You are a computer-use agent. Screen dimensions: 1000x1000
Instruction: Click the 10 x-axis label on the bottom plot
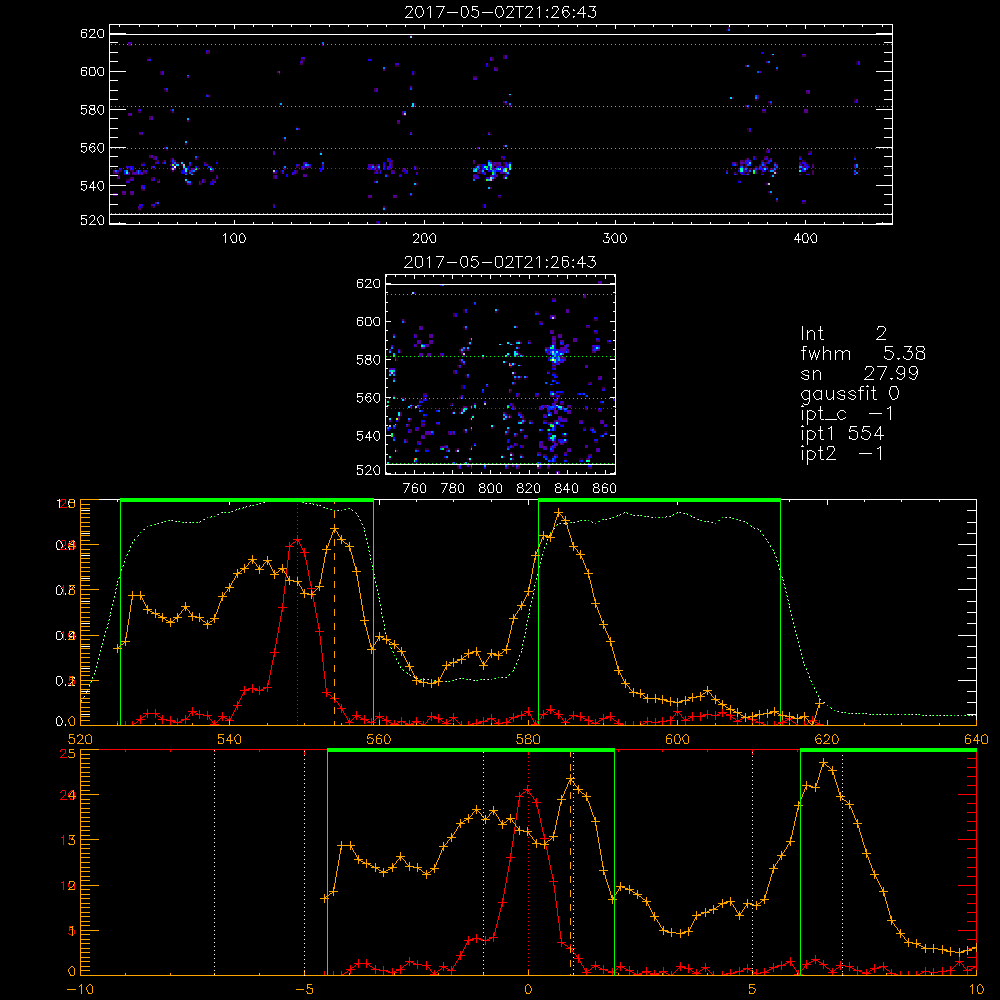pos(976,989)
